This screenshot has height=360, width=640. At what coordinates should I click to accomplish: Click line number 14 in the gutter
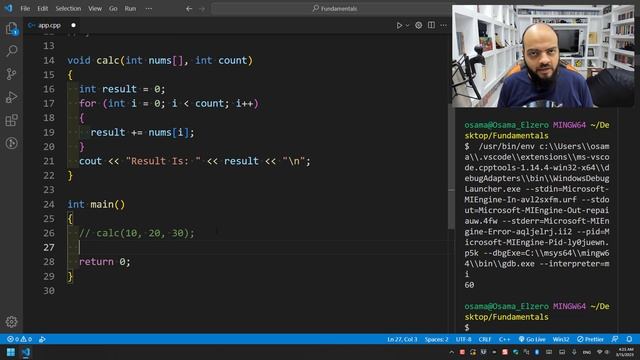(x=49, y=60)
